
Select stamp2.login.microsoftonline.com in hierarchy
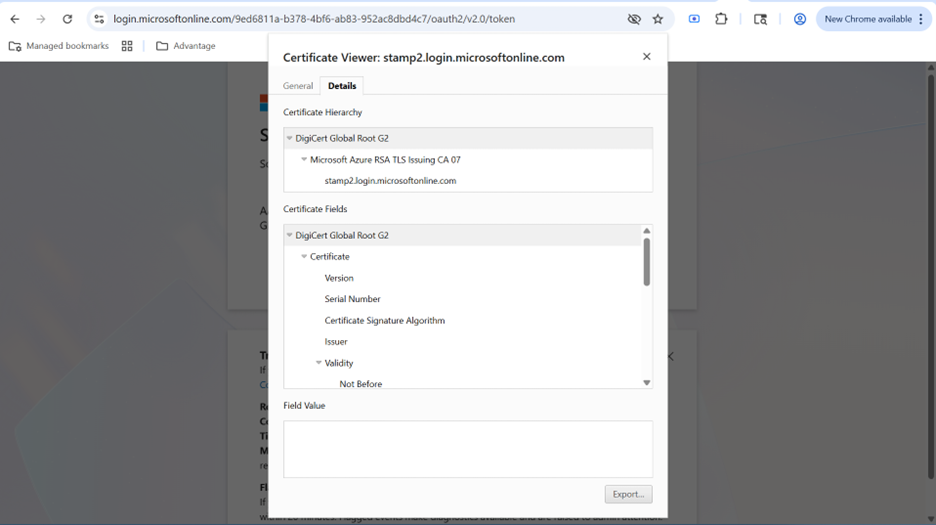pyautogui.click(x=390, y=180)
